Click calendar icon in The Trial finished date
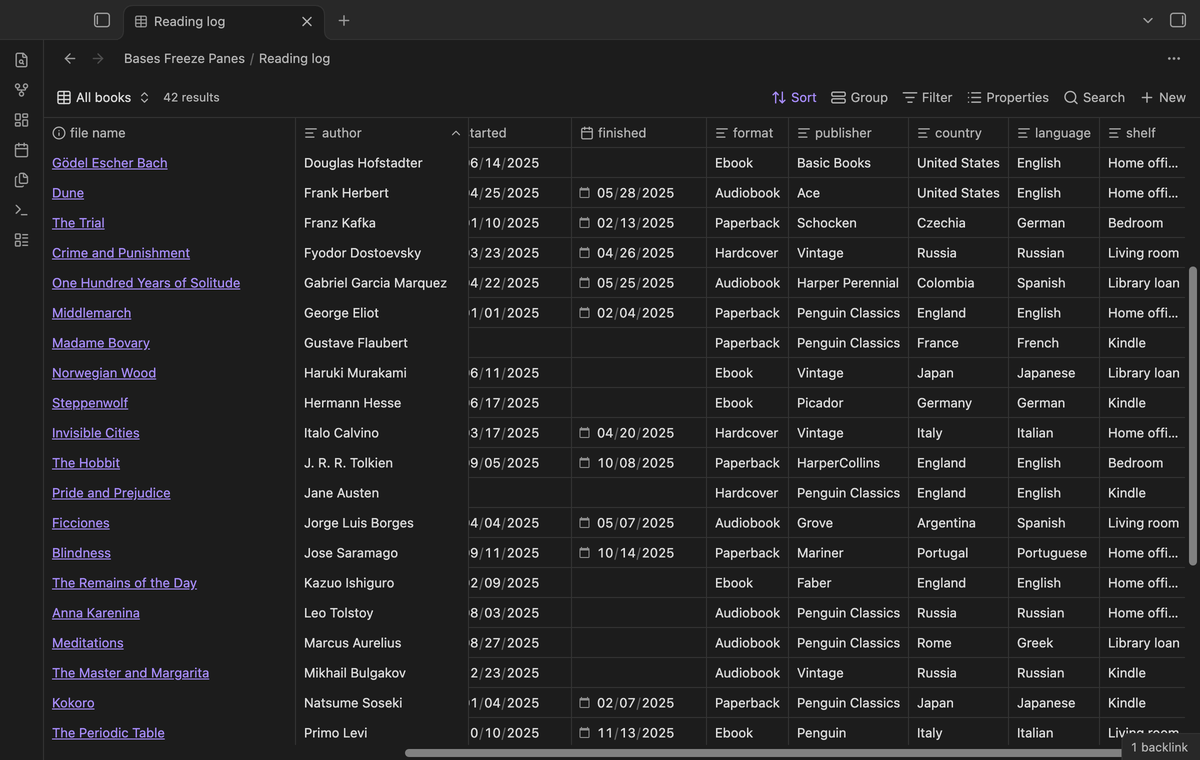The width and height of the screenshot is (1200, 760). 585,223
